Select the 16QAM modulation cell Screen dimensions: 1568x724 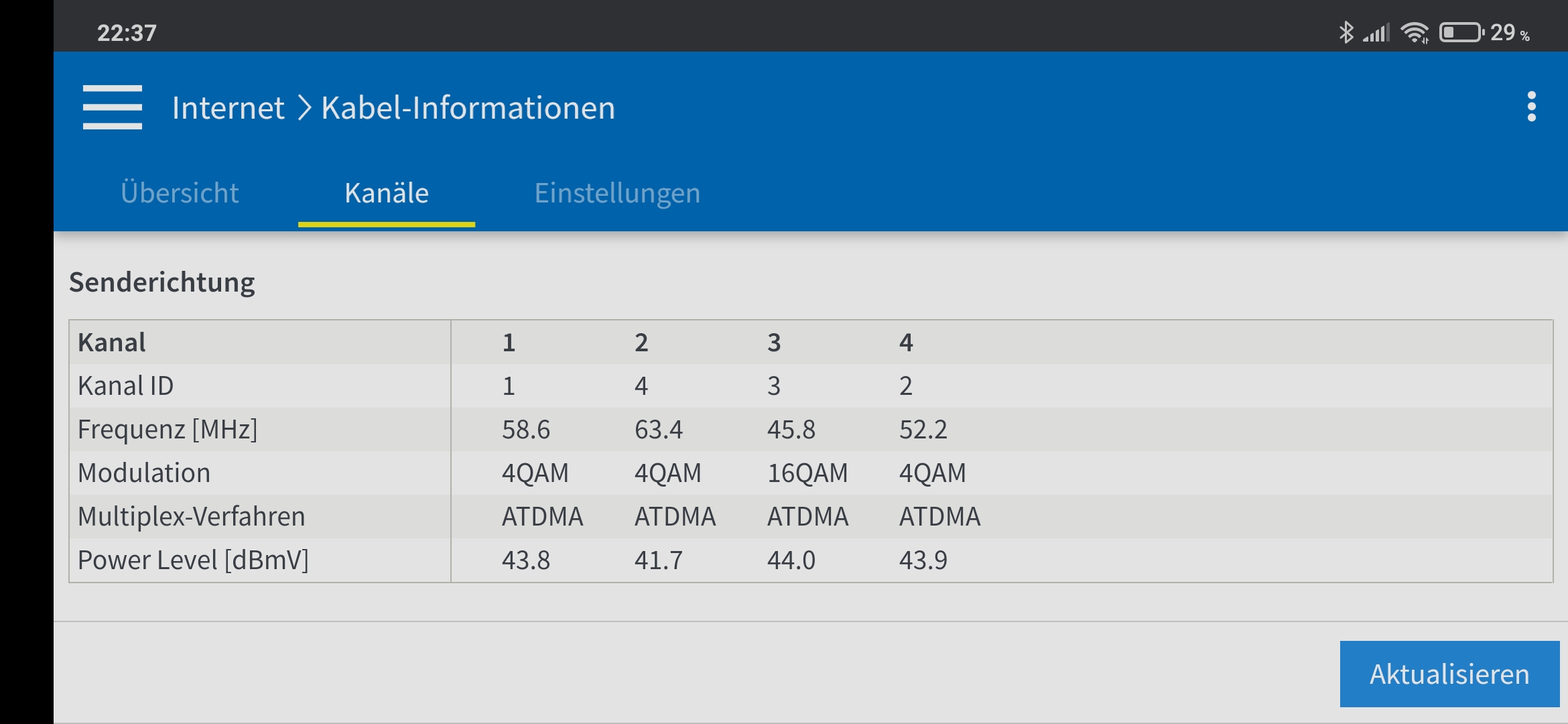coord(807,473)
